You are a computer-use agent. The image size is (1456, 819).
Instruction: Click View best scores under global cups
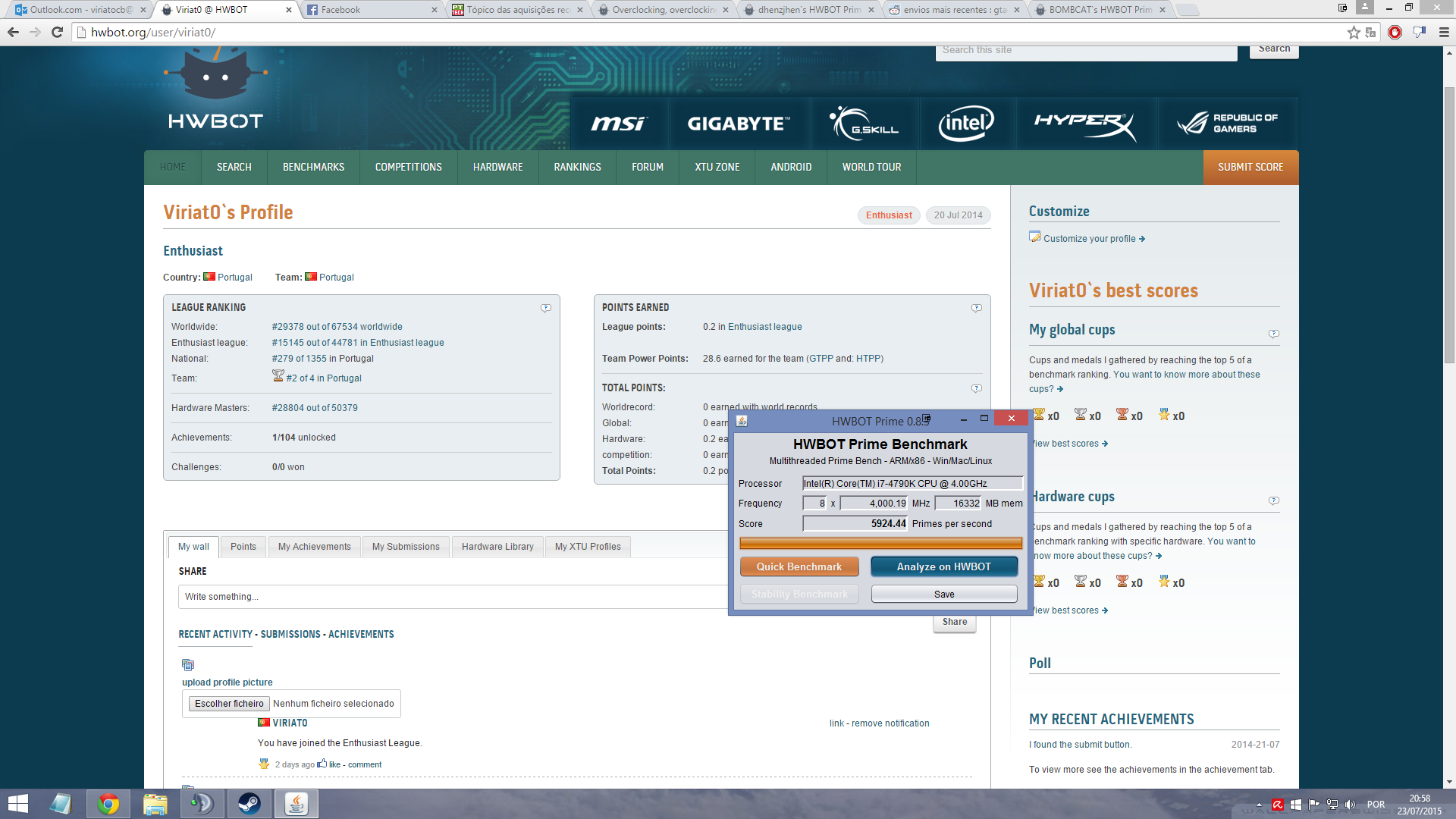1069,444
